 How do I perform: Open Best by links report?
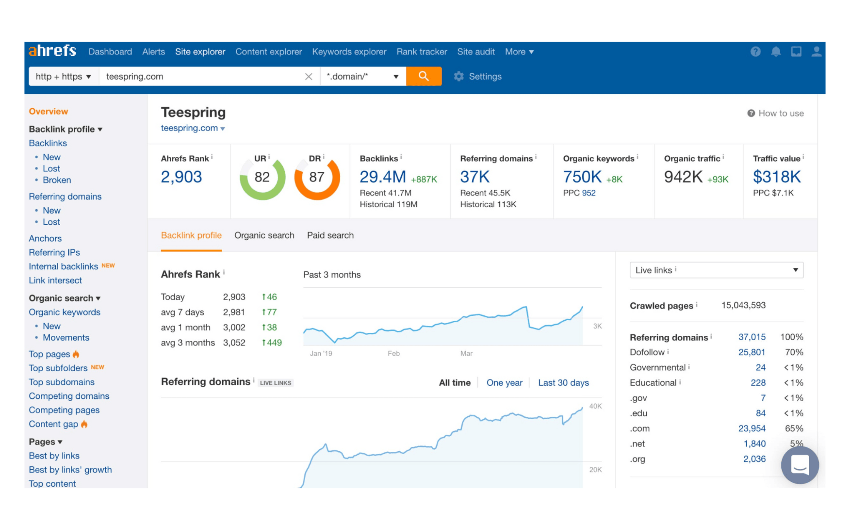(54, 456)
